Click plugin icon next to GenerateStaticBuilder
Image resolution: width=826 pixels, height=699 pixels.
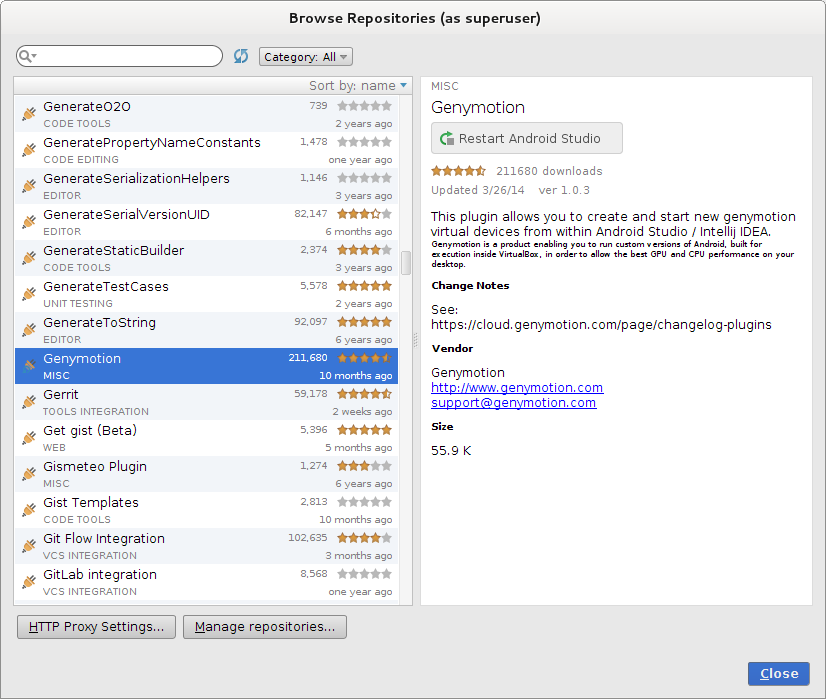pos(29,258)
